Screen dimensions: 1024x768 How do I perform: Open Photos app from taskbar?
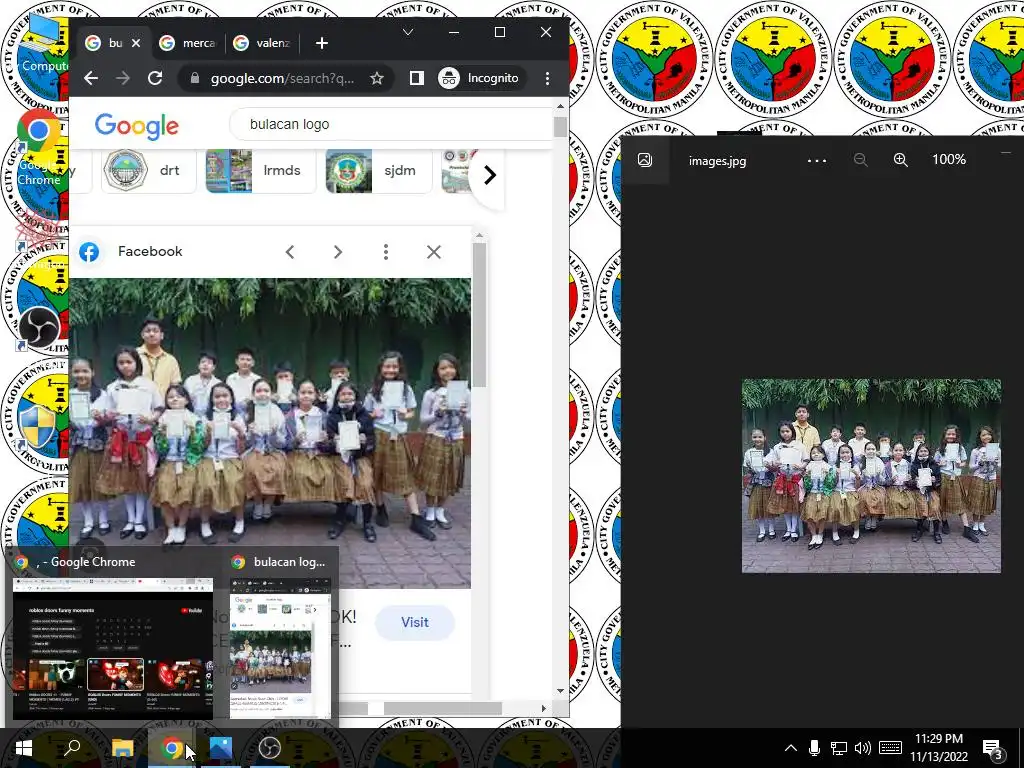[221, 748]
